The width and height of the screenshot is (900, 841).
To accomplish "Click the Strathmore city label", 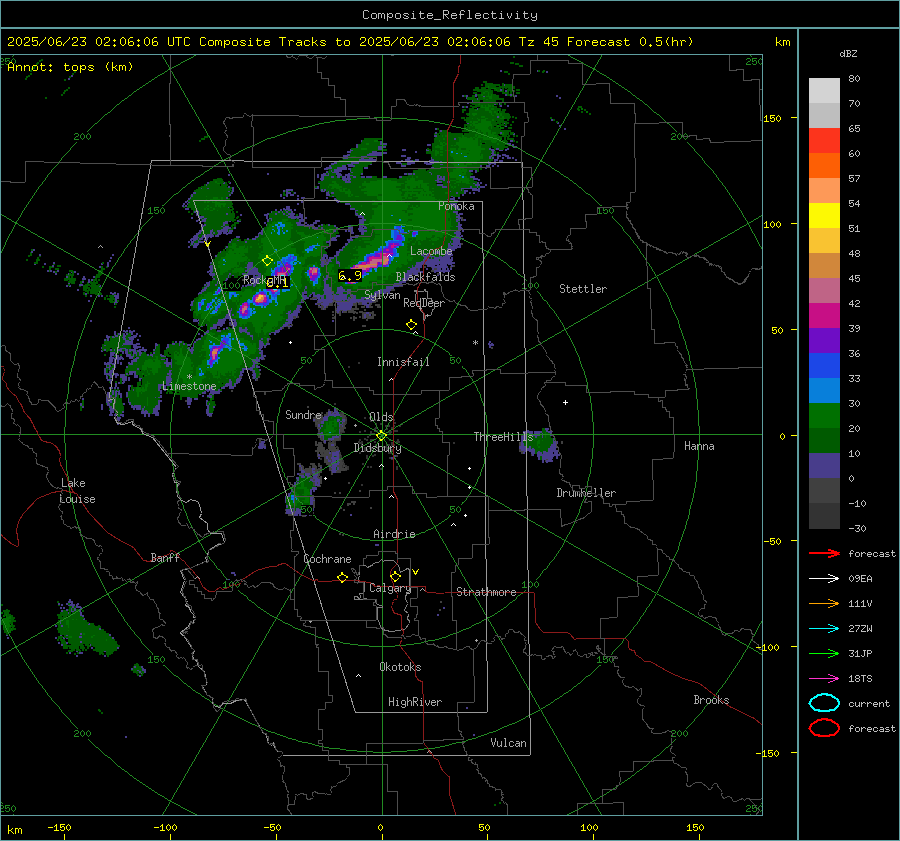I will [486, 592].
